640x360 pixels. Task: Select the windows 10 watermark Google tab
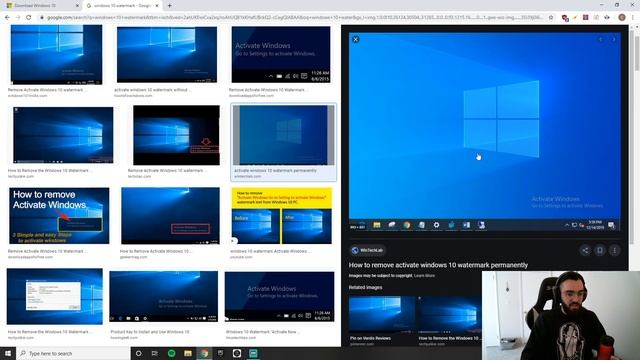122,6
